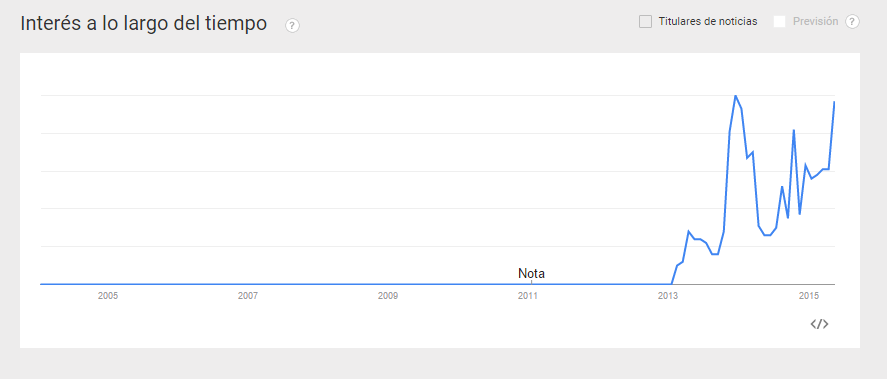Select the Nota marker on the timeline
The height and width of the screenshot is (379, 887).
[531, 274]
